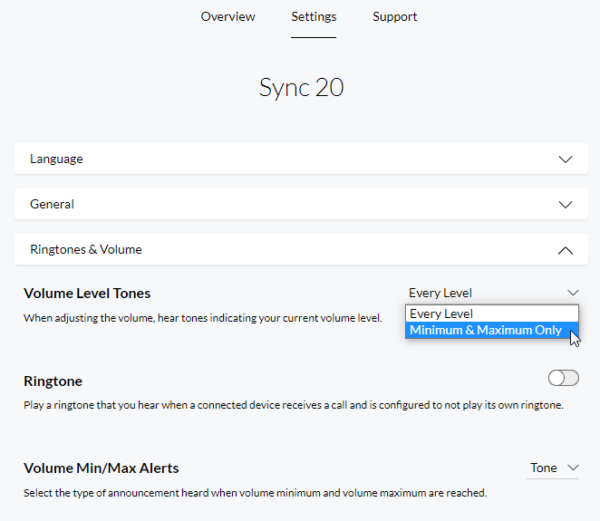
Task: Click the chevron next to Tone
Action: tap(573, 468)
